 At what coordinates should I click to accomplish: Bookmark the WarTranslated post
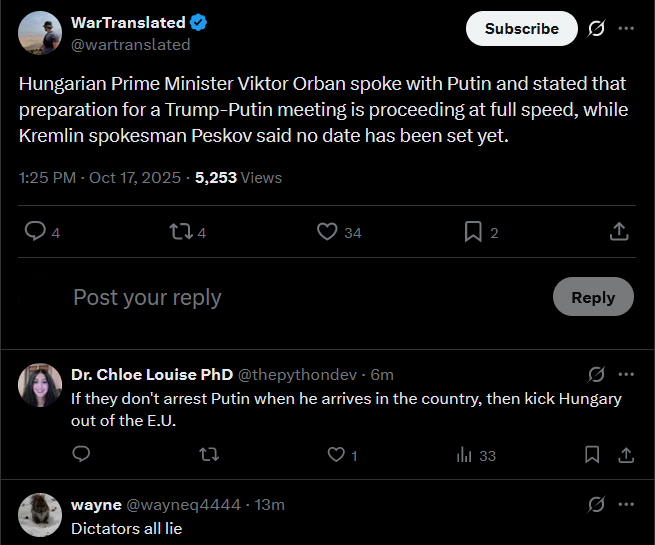(x=473, y=232)
